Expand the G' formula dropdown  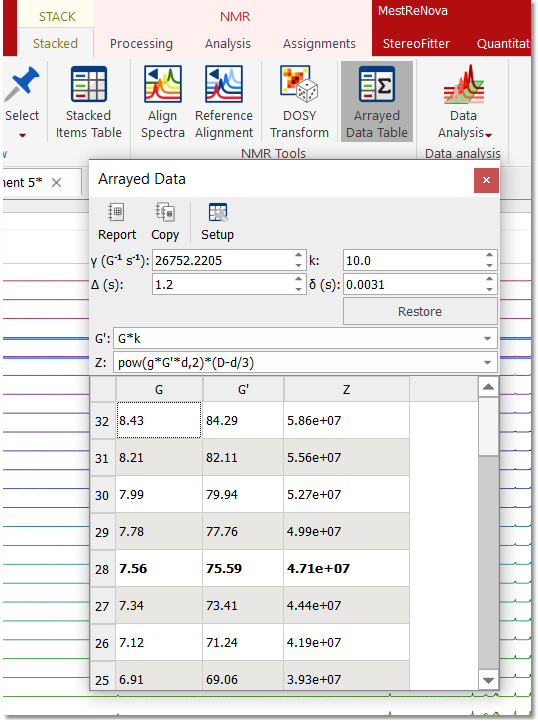click(x=487, y=338)
